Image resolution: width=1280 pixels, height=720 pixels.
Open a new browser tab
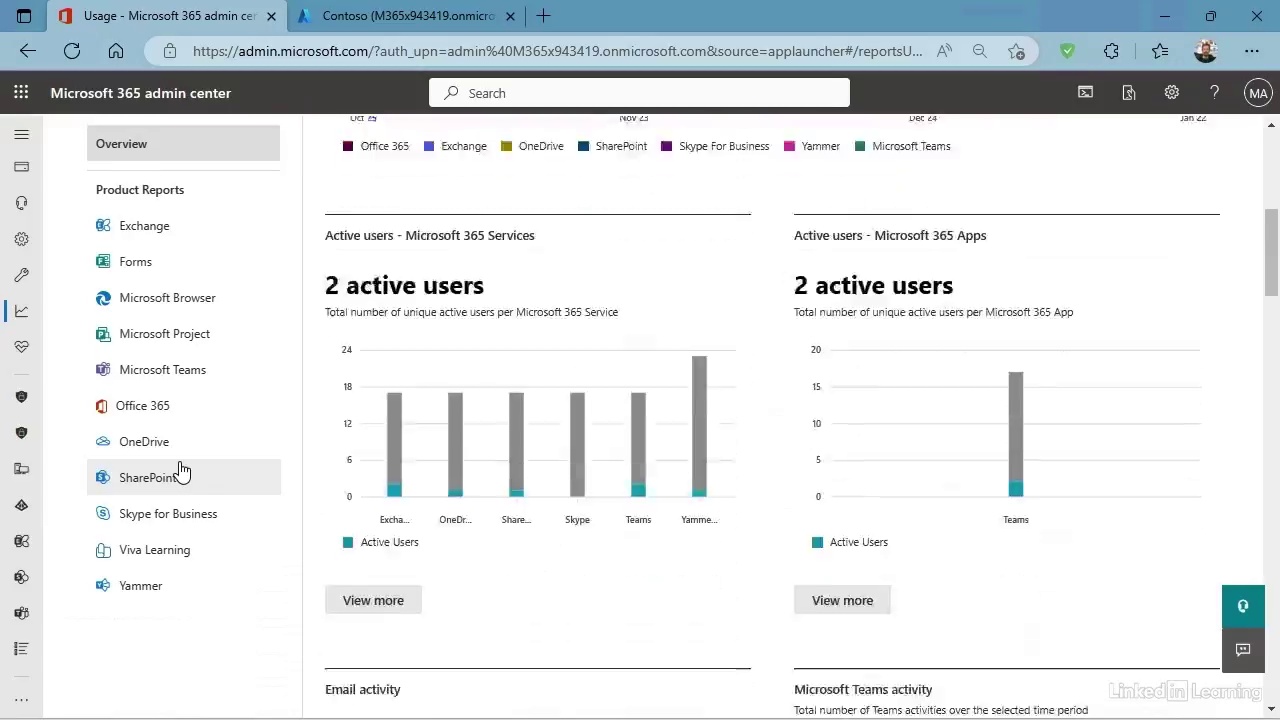[x=543, y=16]
